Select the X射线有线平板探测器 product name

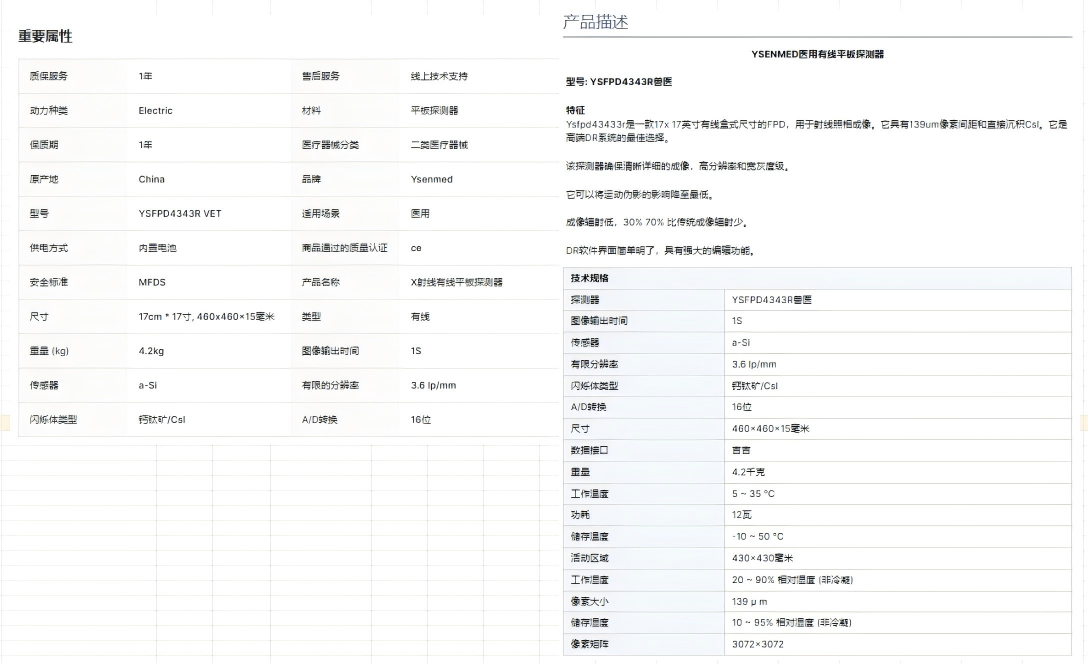tap(457, 282)
